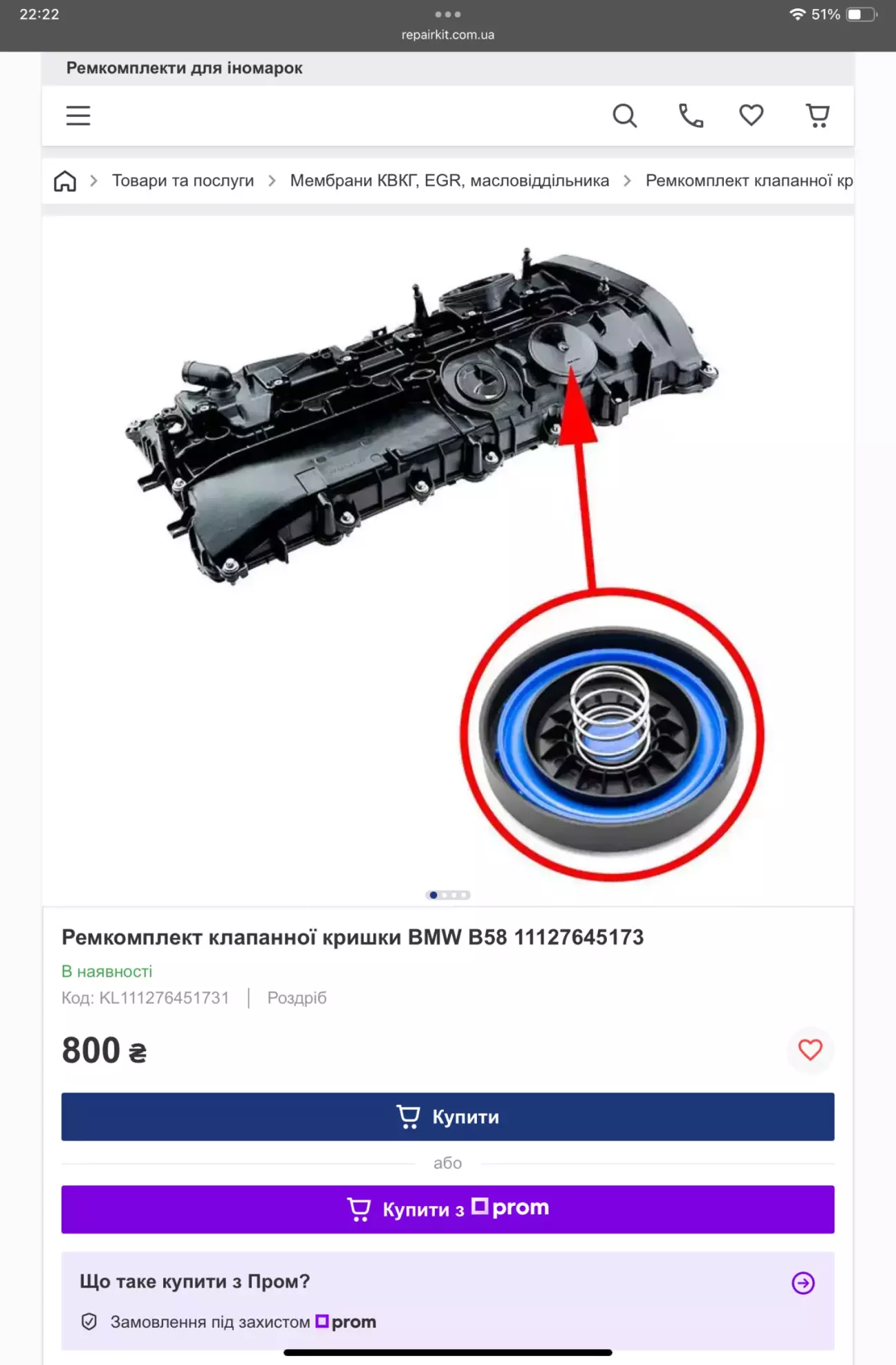Open the valve cover product photo
The image size is (896, 1365).
coord(448,560)
